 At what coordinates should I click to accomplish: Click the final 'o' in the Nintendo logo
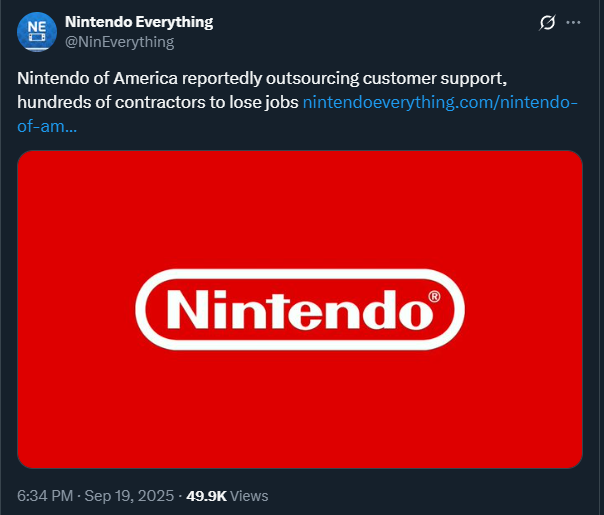click(x=415, y=315)
